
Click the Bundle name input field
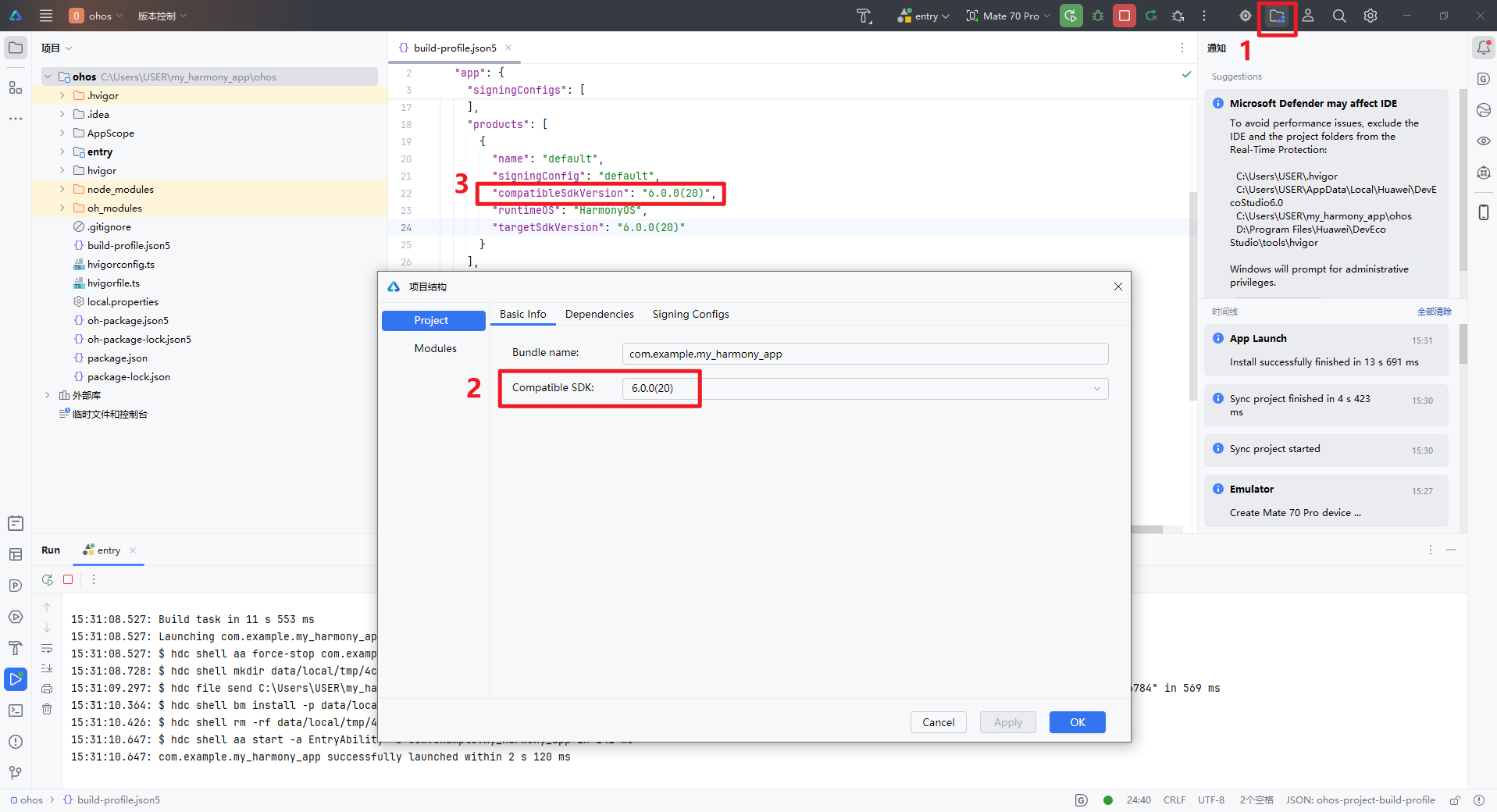865,354
